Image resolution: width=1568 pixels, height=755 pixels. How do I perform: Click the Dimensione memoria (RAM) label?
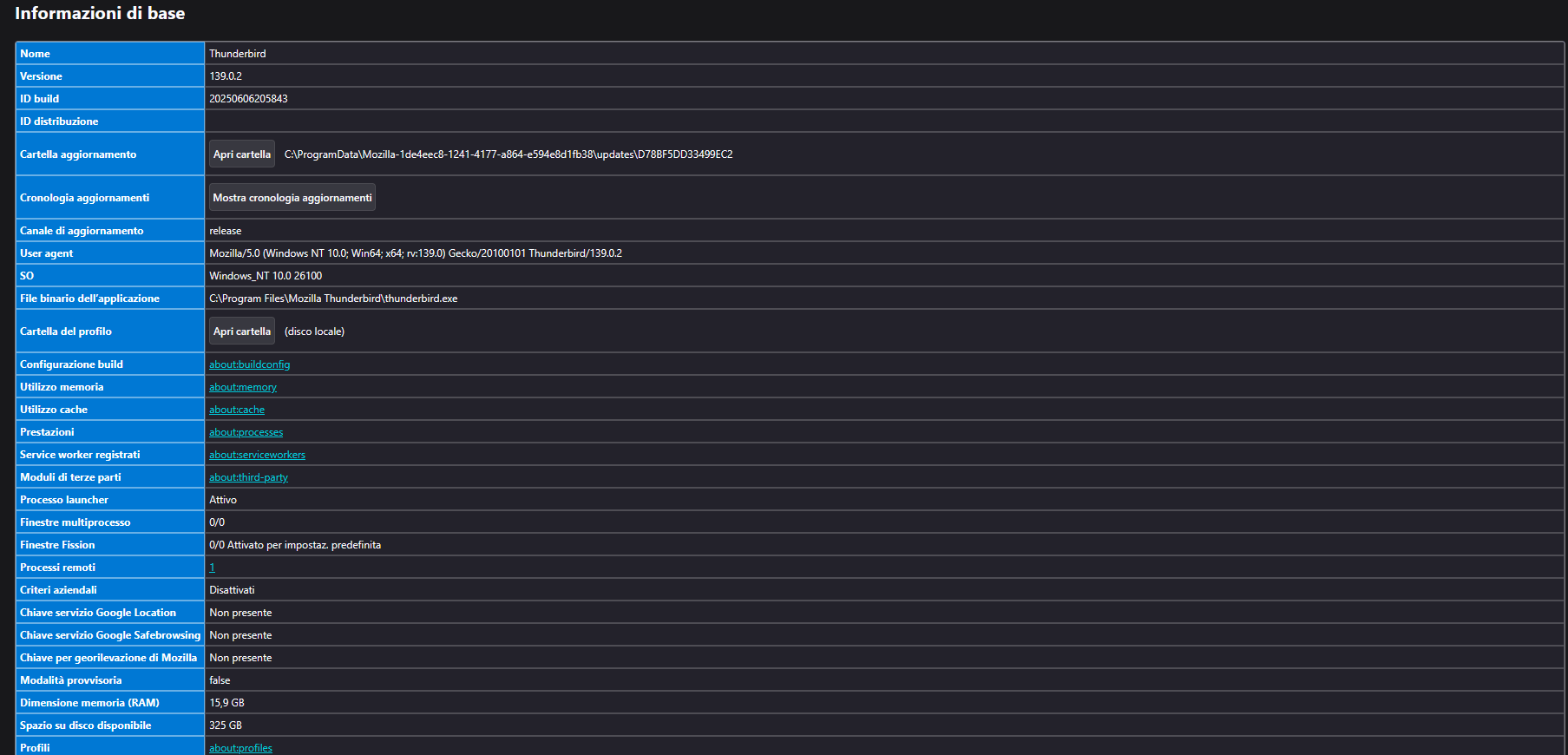click(x=89, y=703)
